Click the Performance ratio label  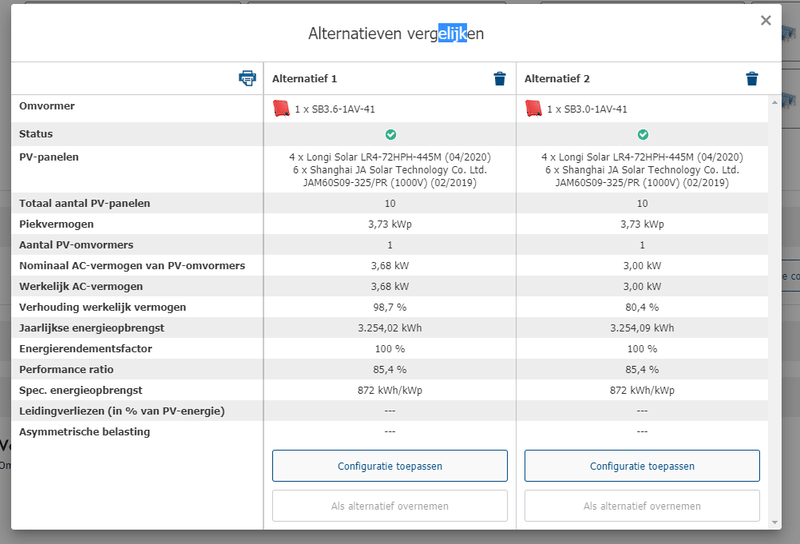point(66,369)
